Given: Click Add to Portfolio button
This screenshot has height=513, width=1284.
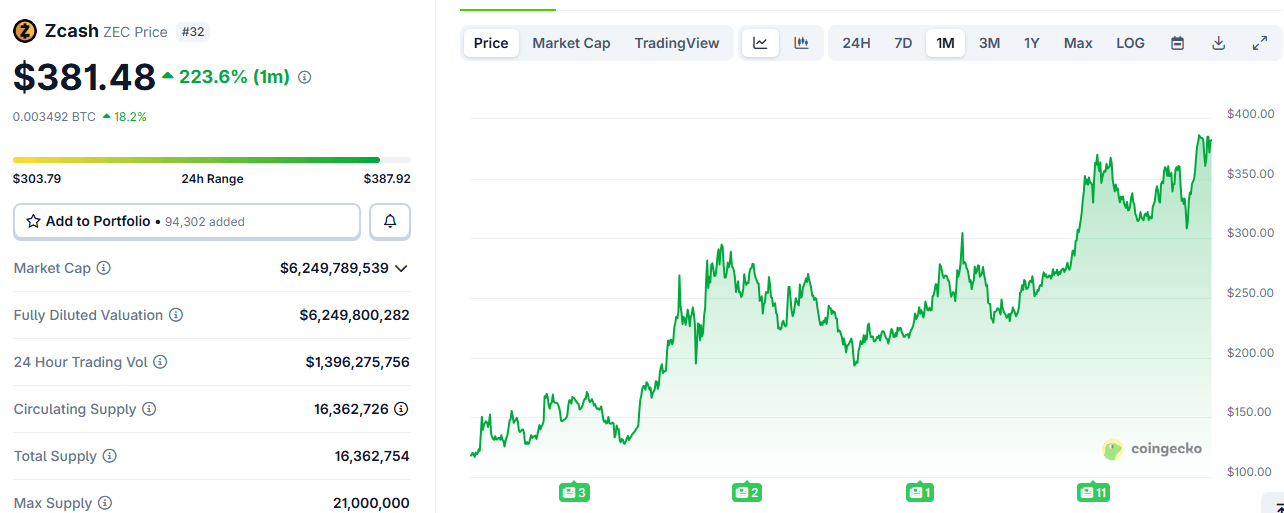Looking at the screenshot, I should pyautogui.click(x=187, y=221).
